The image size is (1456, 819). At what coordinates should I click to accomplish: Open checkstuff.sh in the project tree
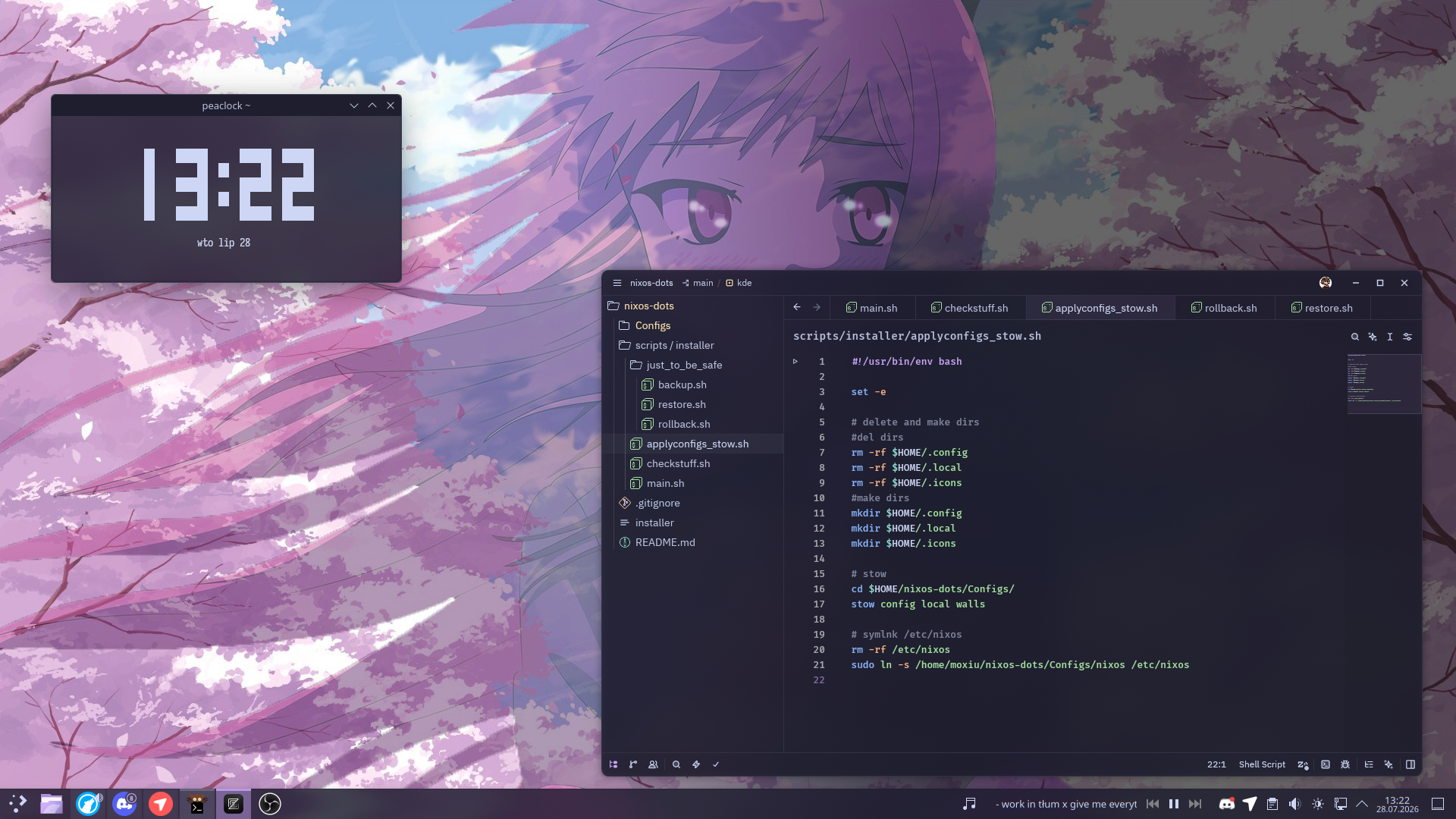(693, 463)
